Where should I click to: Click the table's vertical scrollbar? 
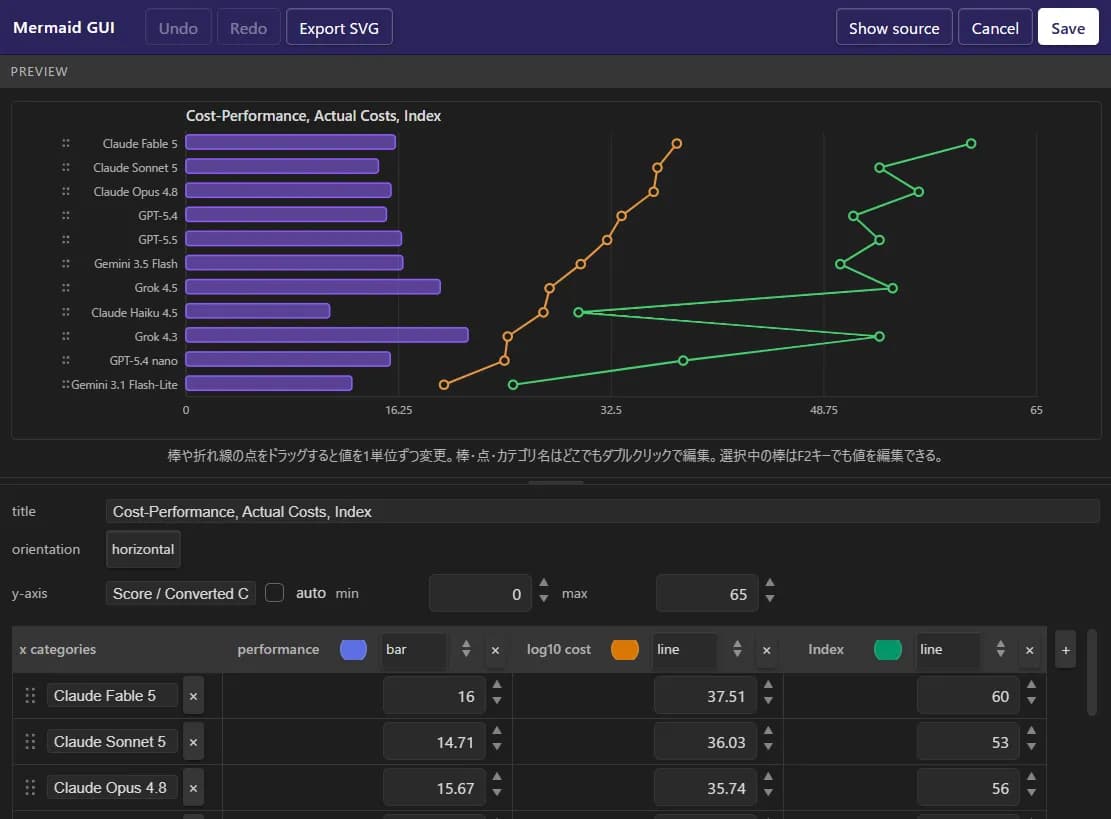1092,672
